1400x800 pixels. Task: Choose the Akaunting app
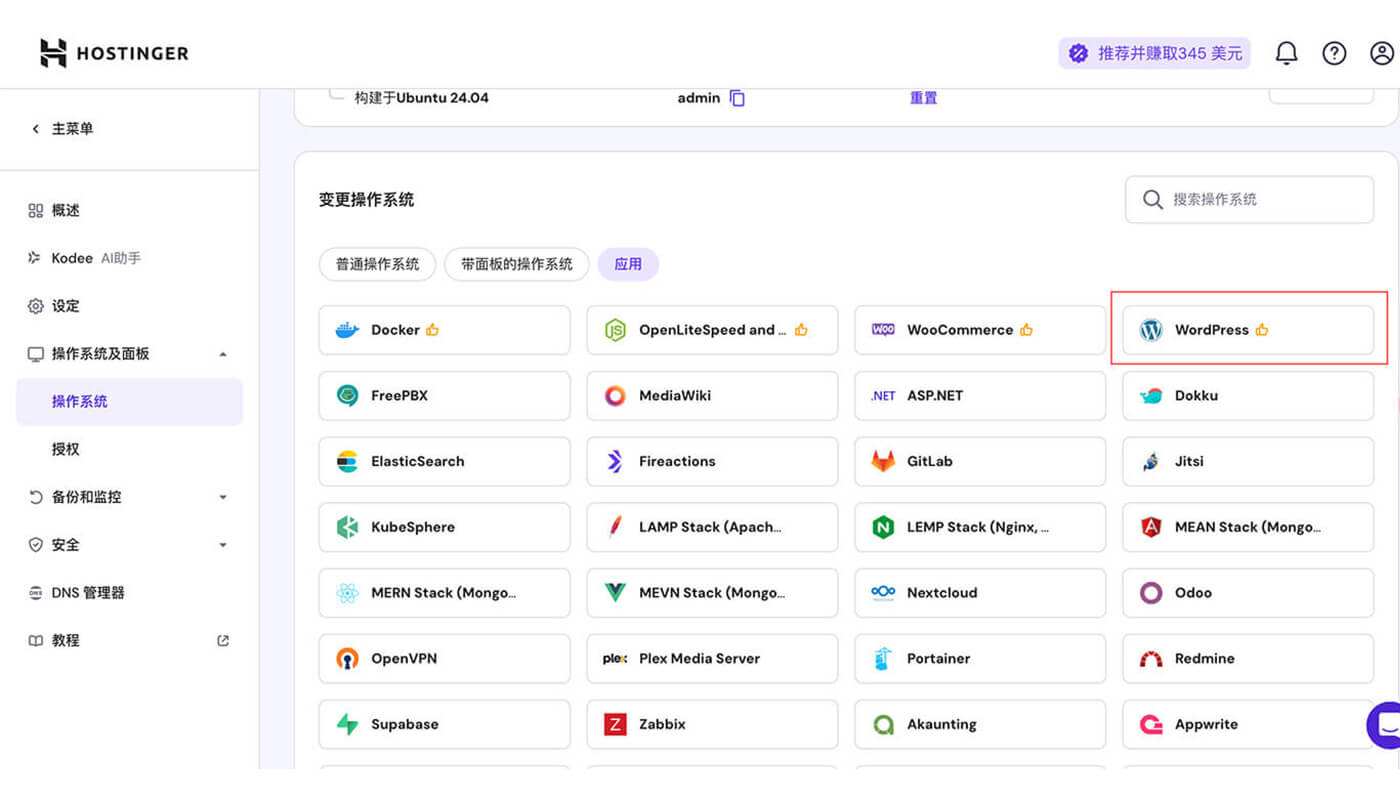point(980,724)
